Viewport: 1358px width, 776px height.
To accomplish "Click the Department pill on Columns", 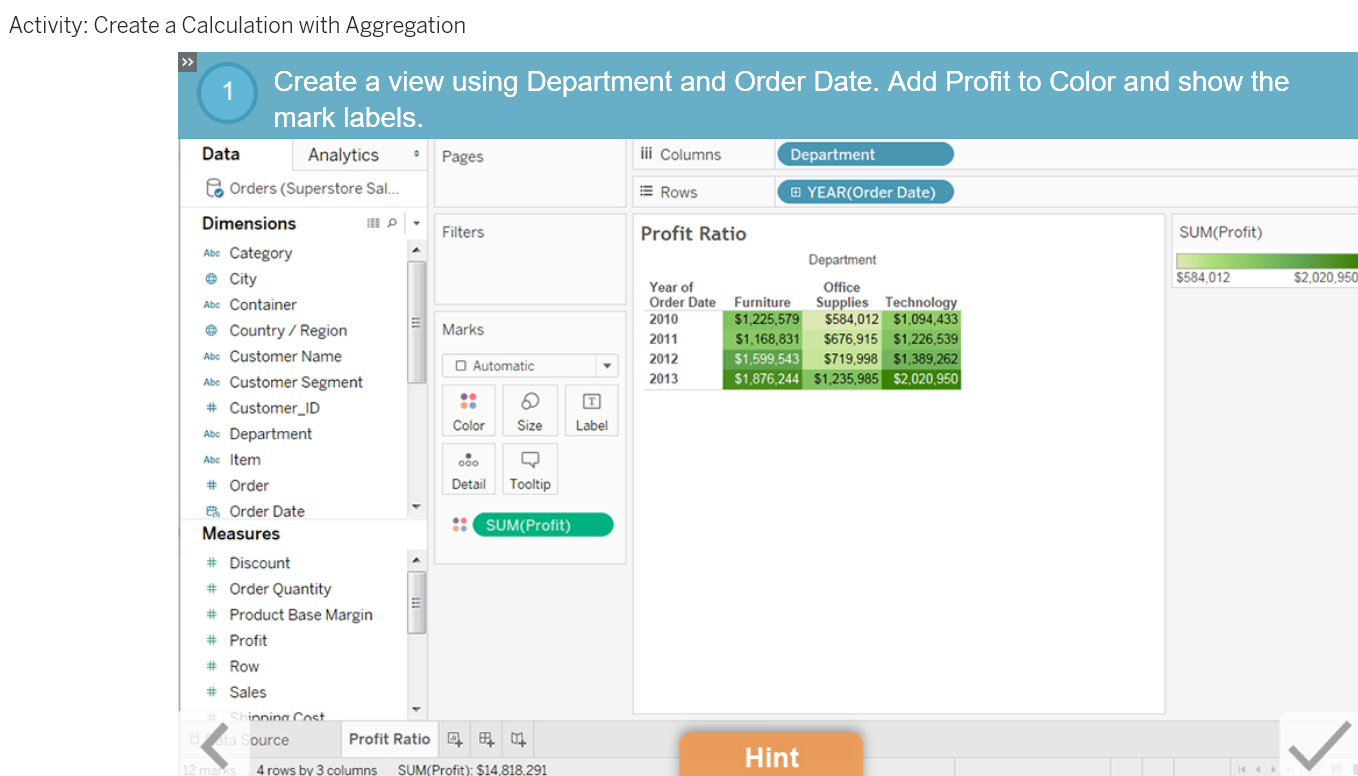I will coord(865,154).
